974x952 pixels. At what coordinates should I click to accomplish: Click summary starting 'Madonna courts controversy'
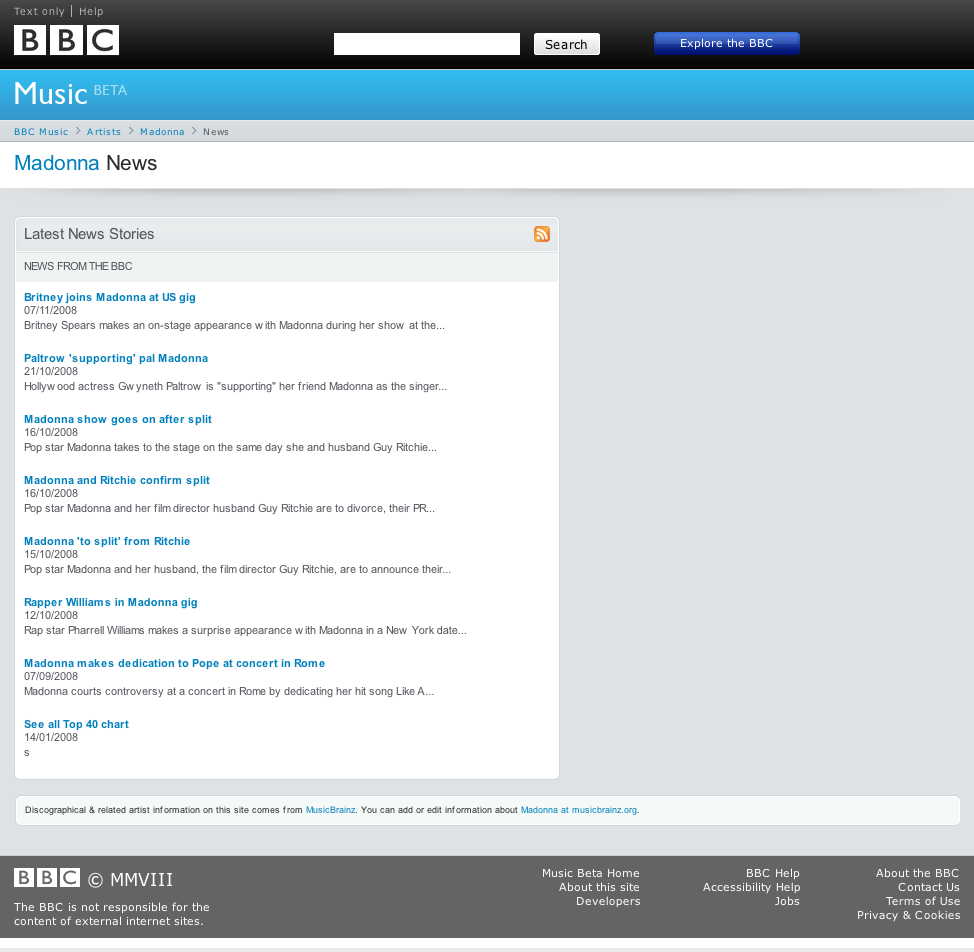[229, 691]
